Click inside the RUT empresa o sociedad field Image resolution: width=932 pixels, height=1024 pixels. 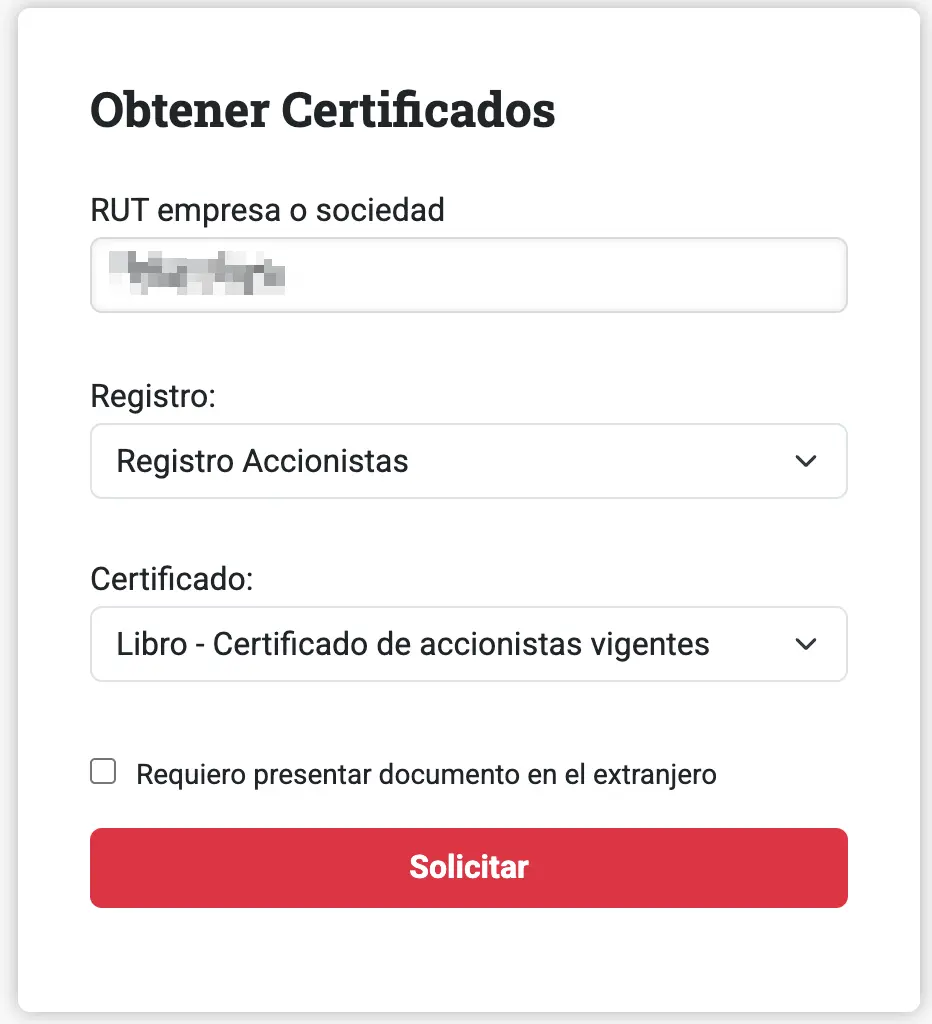[x=468, y=274]
